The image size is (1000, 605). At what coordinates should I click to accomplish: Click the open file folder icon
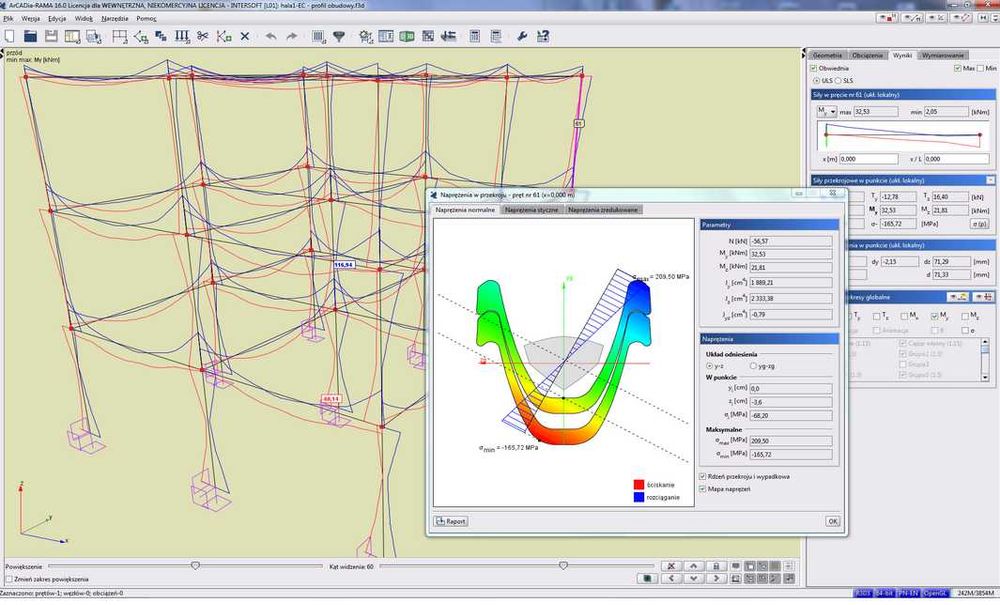31,36
